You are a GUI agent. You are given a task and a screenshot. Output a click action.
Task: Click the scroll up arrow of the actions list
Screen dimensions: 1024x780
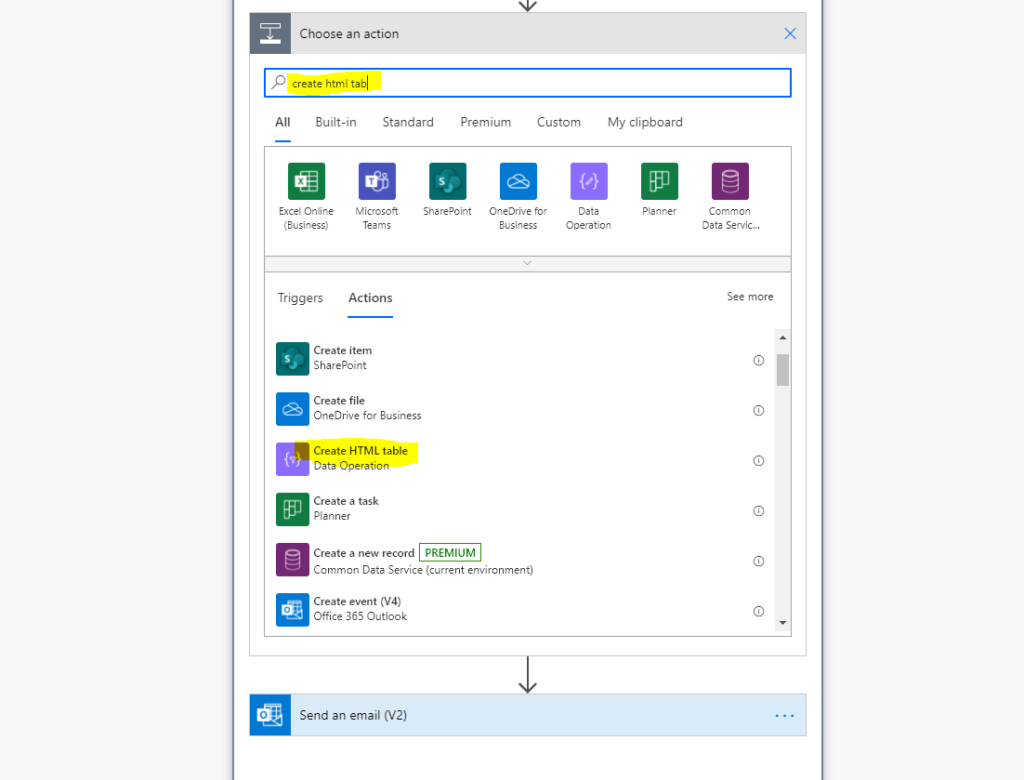click(x=782, y=338)
